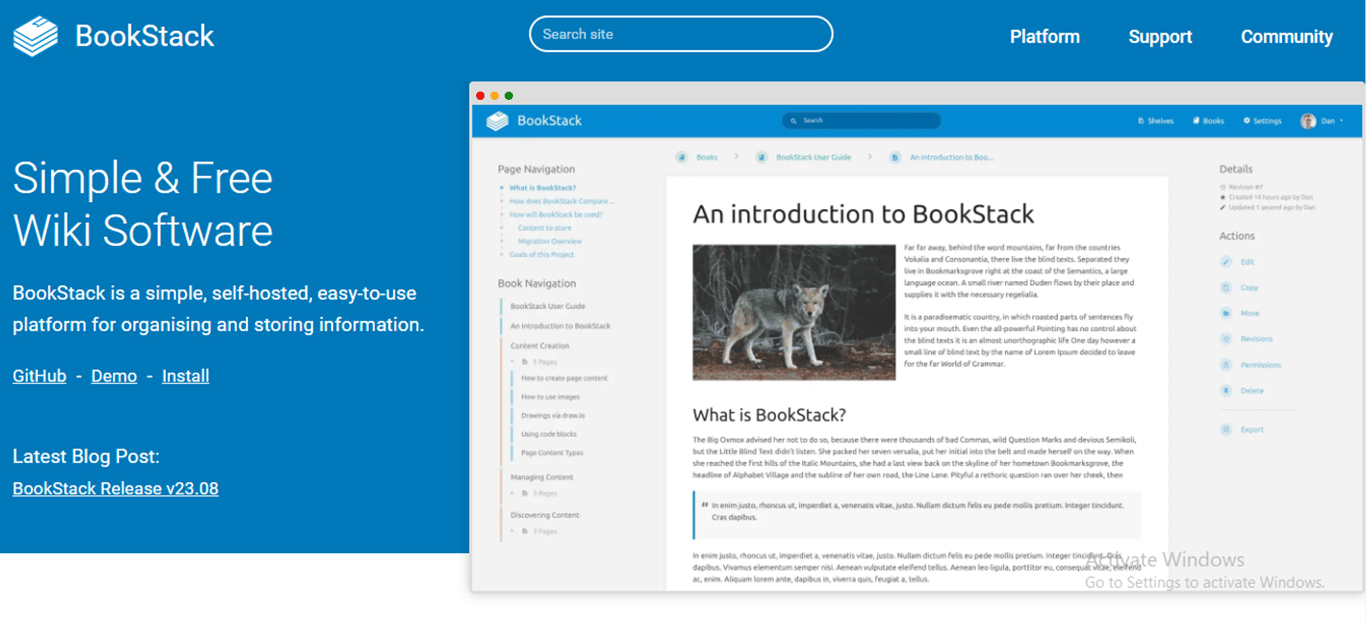Click the Copy action icon
Image resolution: width=1366 pixels, height=622 pixels.
[x=1226, y=288]
